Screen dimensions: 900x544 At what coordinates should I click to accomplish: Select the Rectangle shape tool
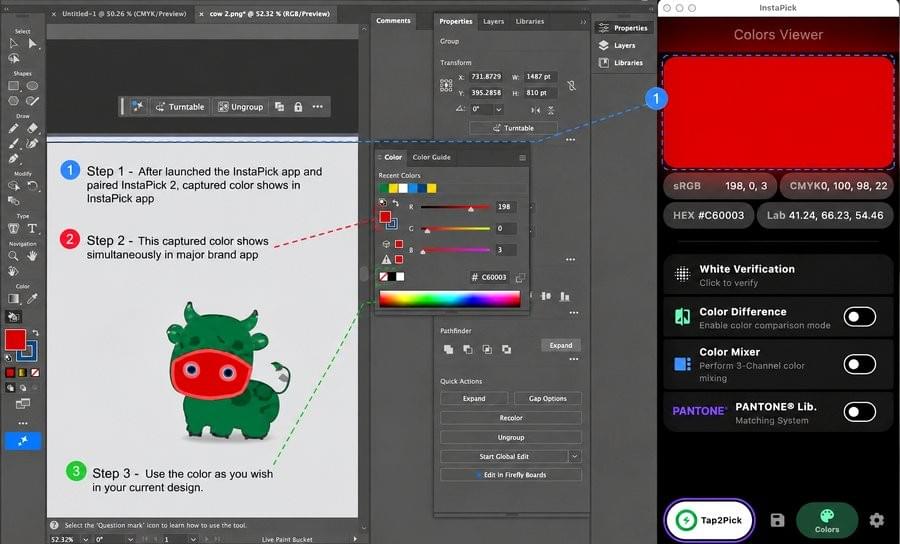coord(13,86)
